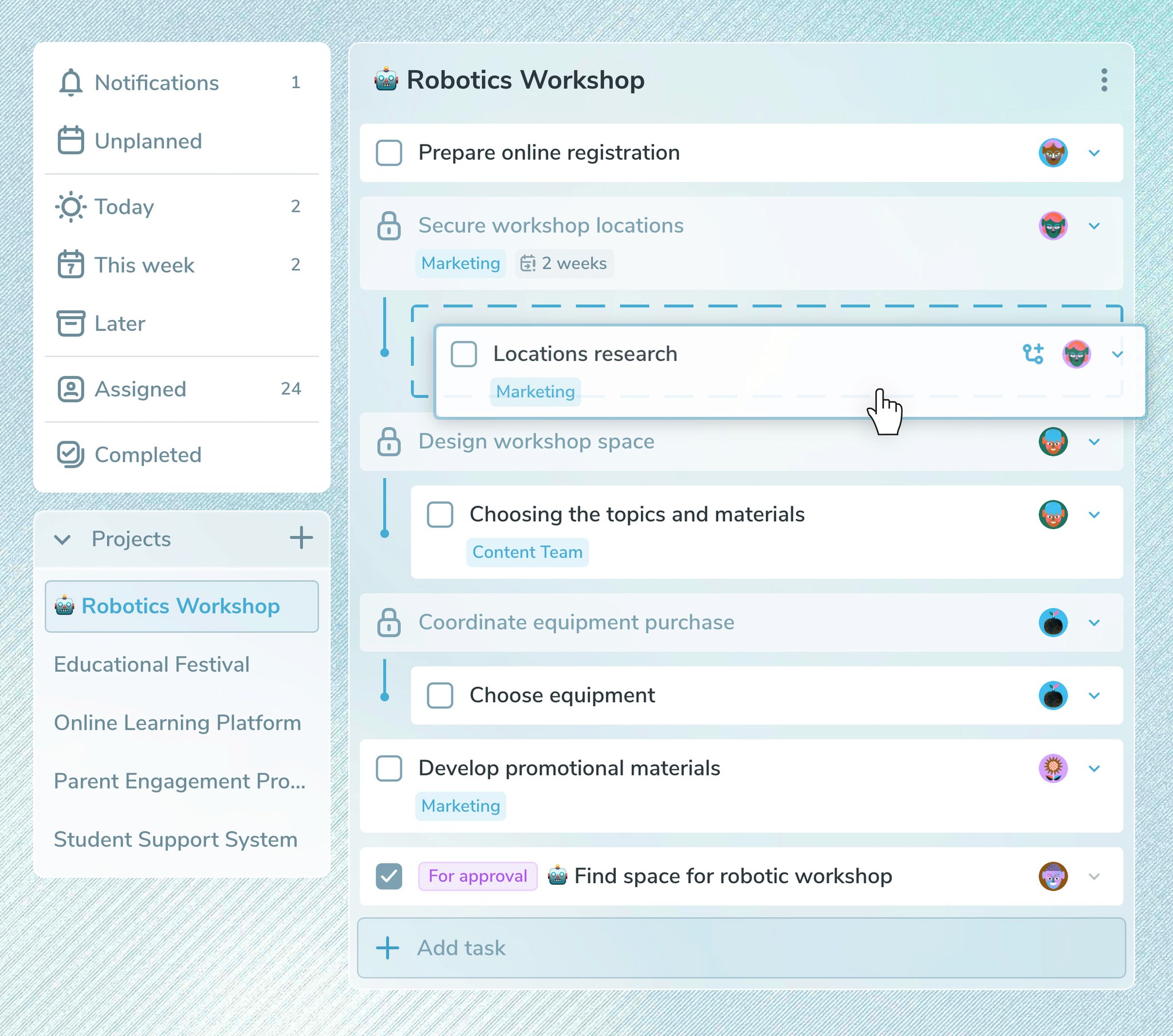Click the lock icon on Secure workshop locations
Screen dimensions: 1173x1036
pyautogui.click(x=388, y=226)
